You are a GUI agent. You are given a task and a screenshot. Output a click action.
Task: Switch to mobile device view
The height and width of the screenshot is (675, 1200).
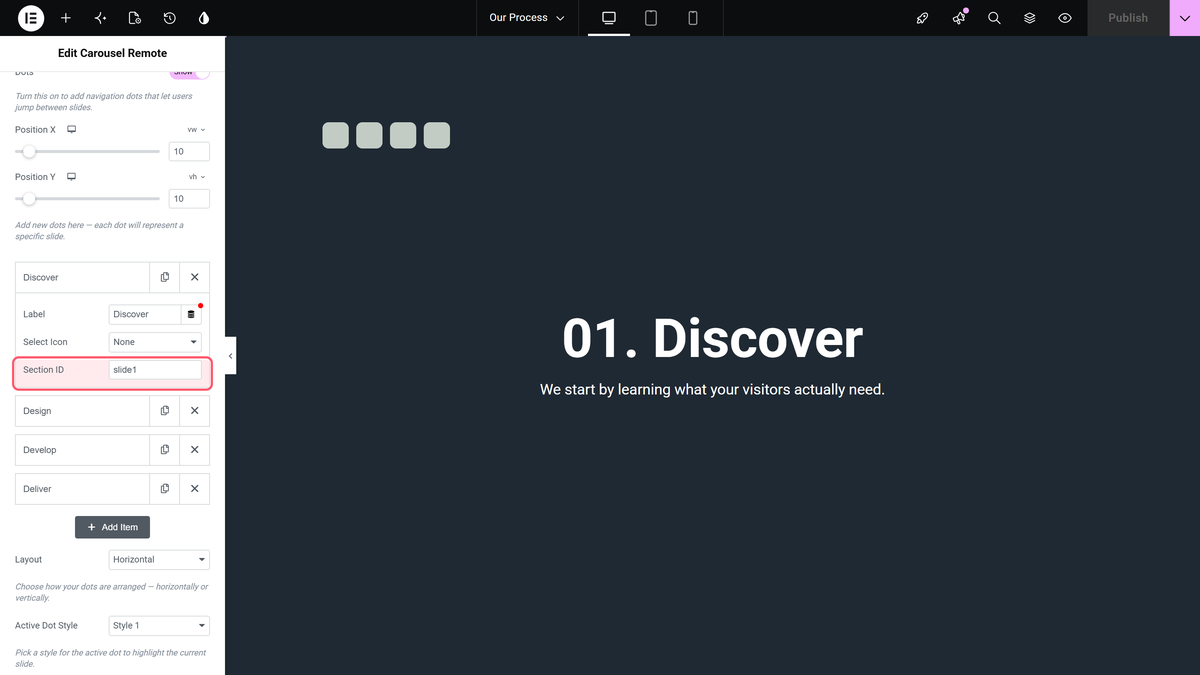693,18
